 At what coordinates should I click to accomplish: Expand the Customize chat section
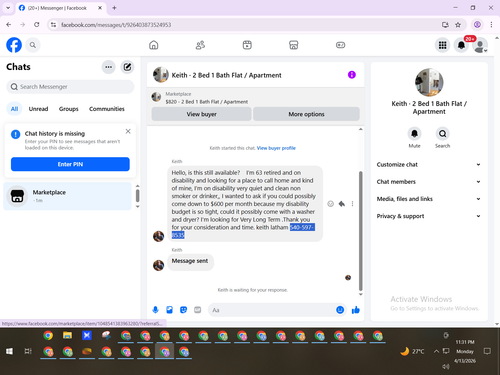click(429, 164)
